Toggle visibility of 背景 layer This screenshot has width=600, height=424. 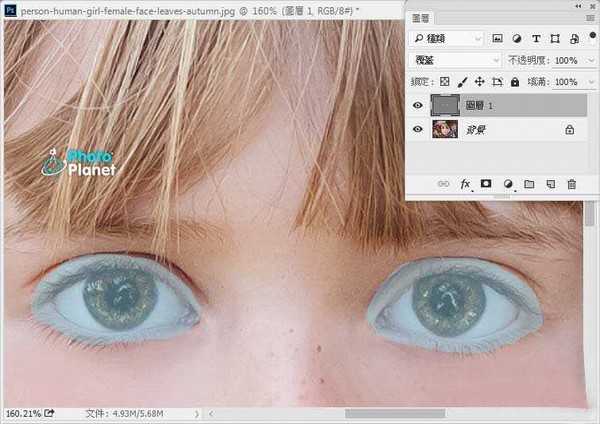point(418,129)
